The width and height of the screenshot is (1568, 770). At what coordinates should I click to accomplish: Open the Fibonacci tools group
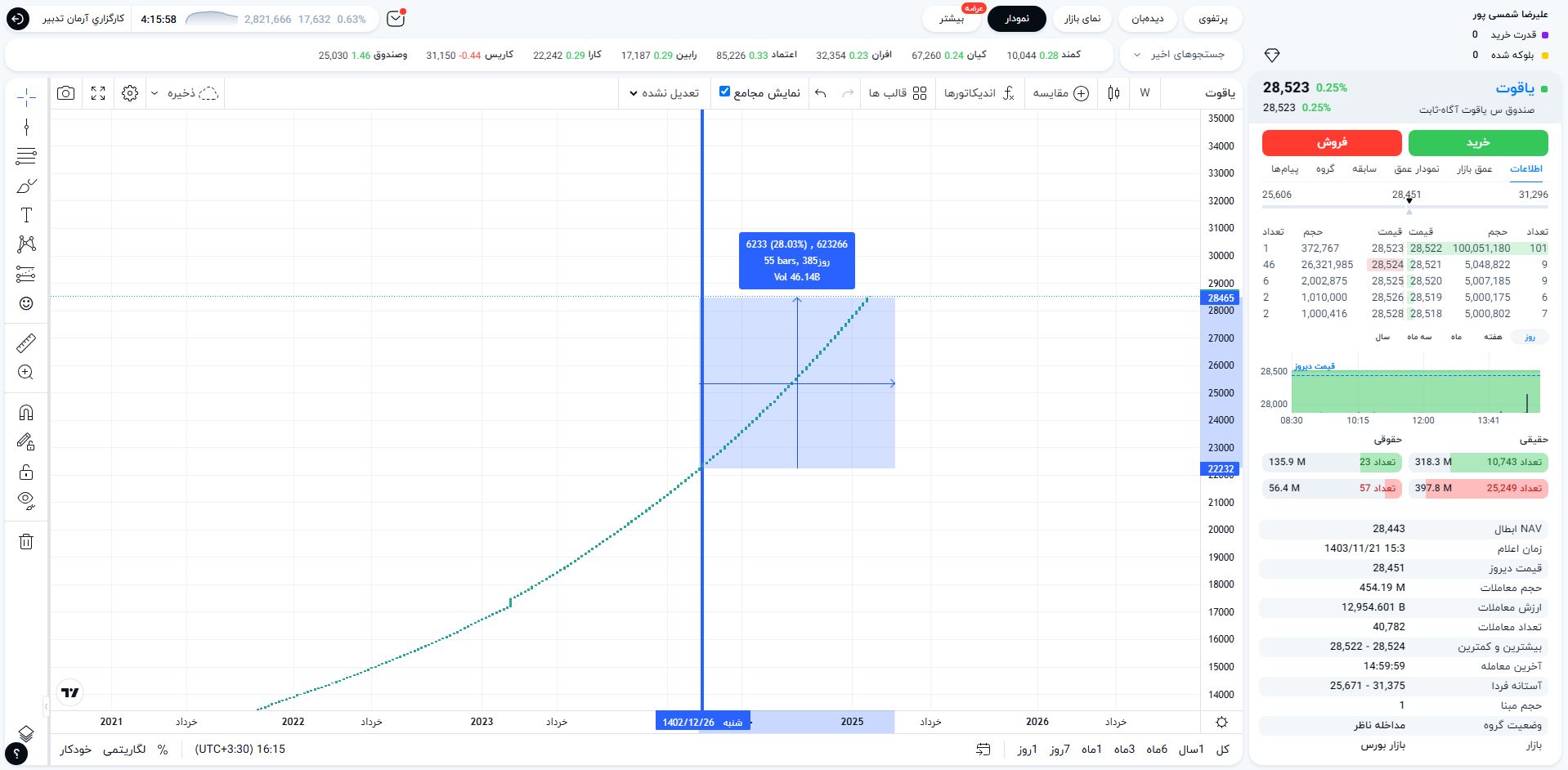tap(26, 156)
